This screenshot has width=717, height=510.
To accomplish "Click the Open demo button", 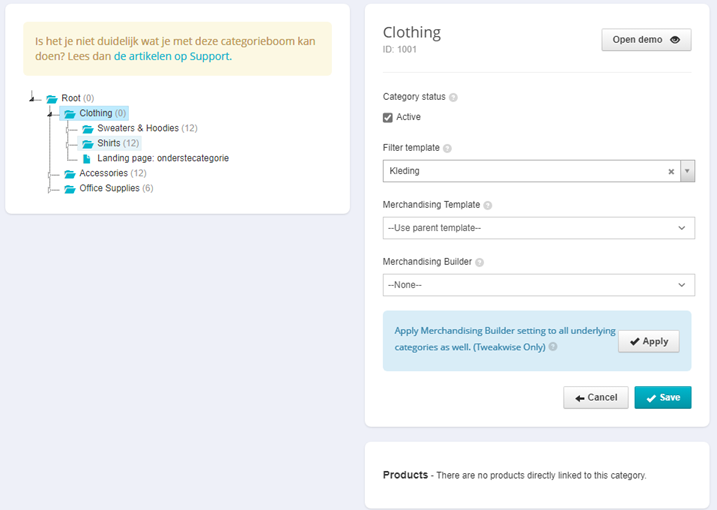I will pos(646,40).
